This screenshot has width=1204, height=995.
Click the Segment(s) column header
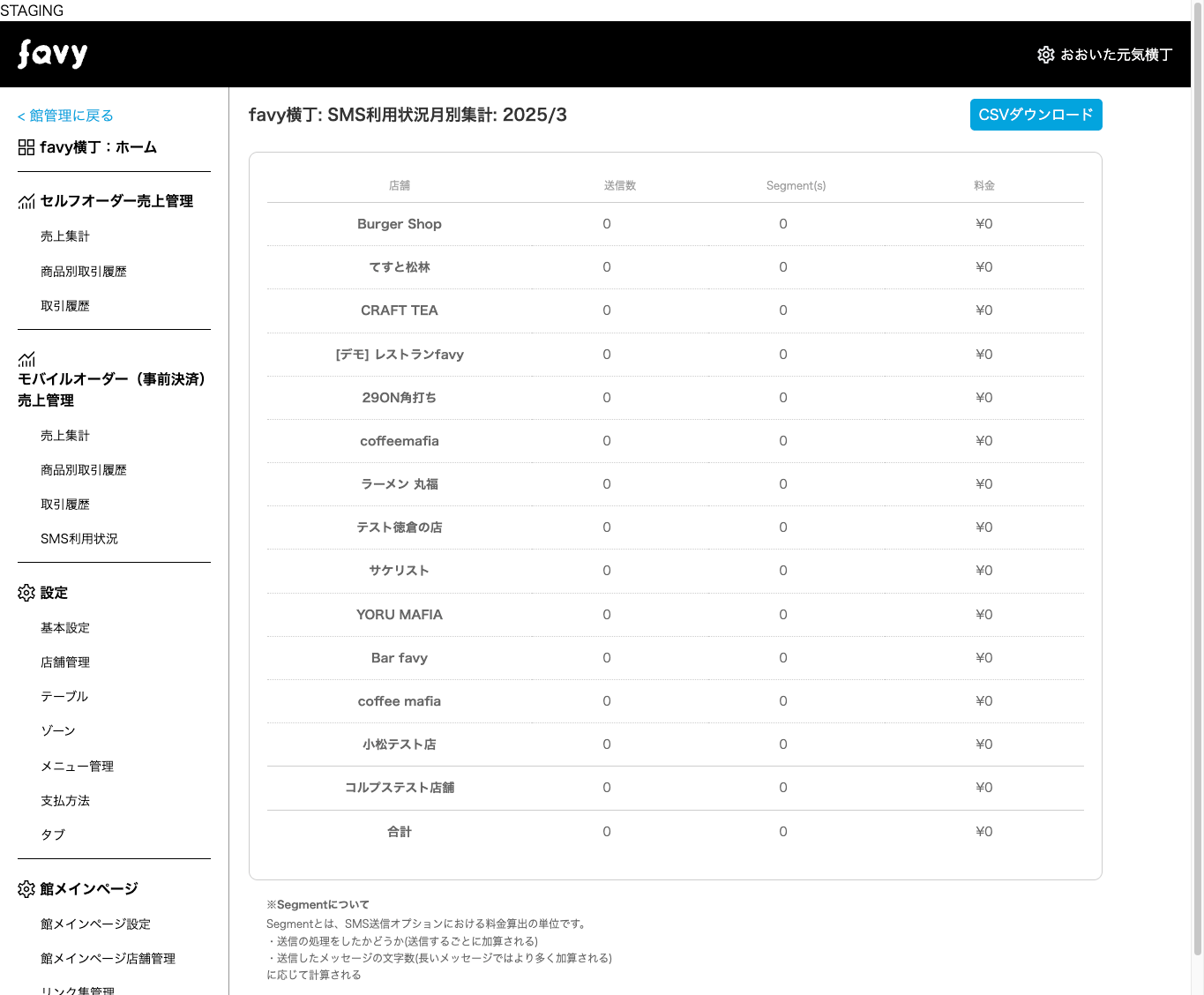point(796,185)
